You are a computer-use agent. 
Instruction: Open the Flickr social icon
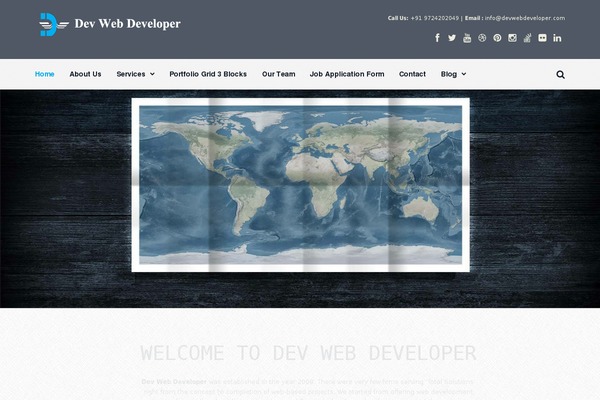pos(542,38)
